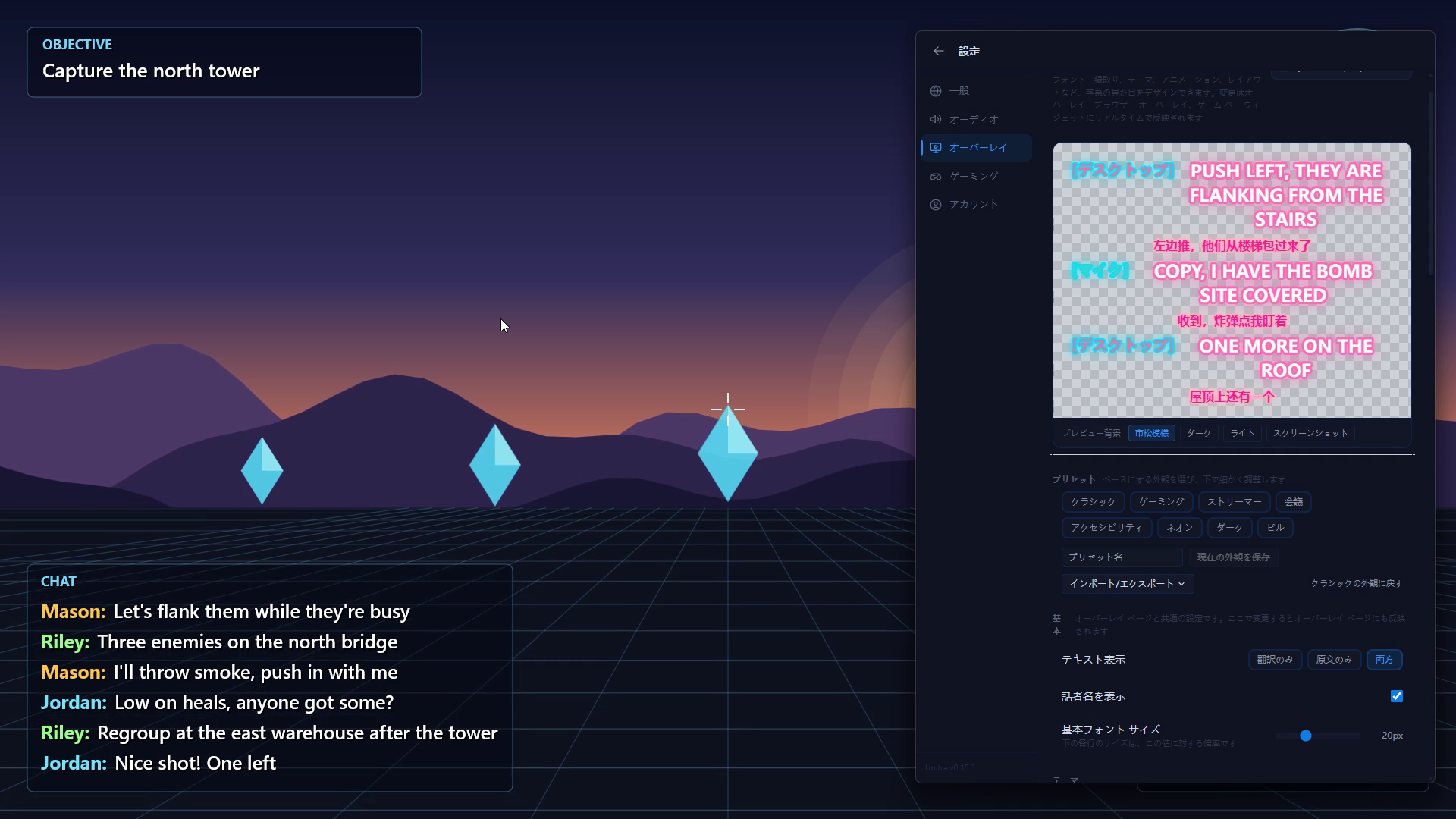Screen dimensions: 1456x819
Task: Expand the インポート/エクスポート dropdown
Action: [x=1127, y=584]
